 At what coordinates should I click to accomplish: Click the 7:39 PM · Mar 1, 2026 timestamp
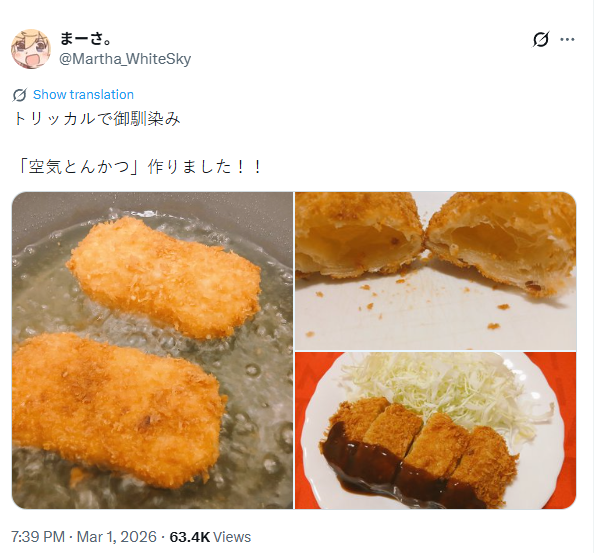(83, 537)
